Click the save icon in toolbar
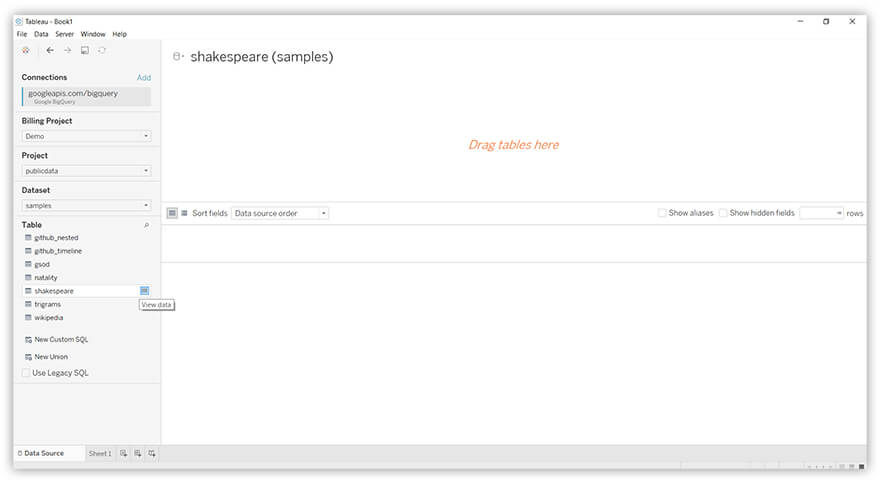The image size is (880, 484). point(85,51)
